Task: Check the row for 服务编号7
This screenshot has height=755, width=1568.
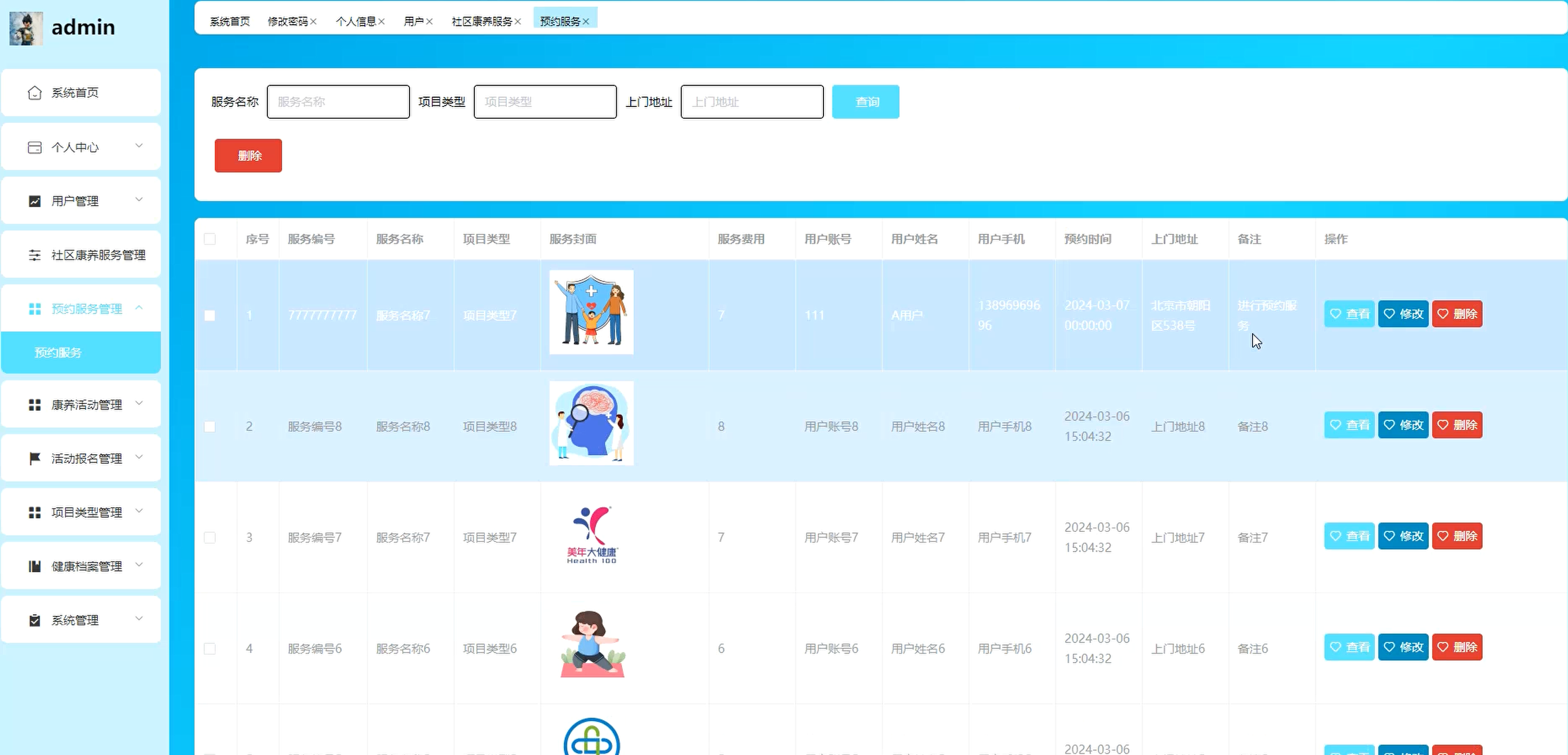Action: [x=210, y=537]
